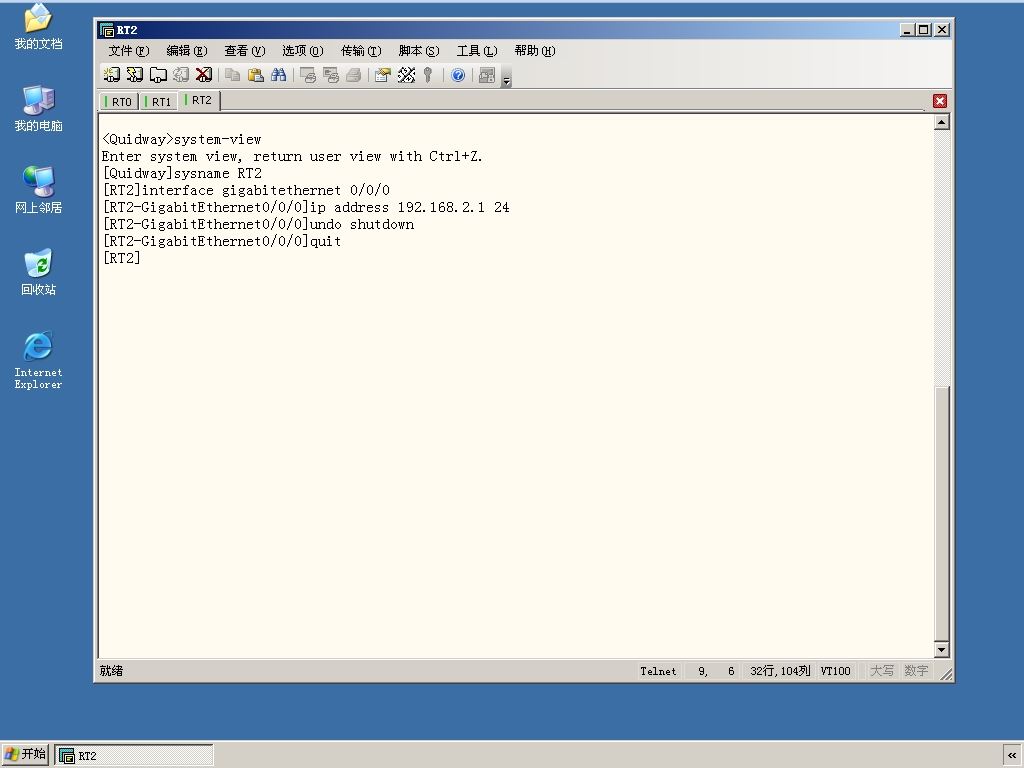
Task: Switch to the RT0 session tab
Action: point(119,102)
